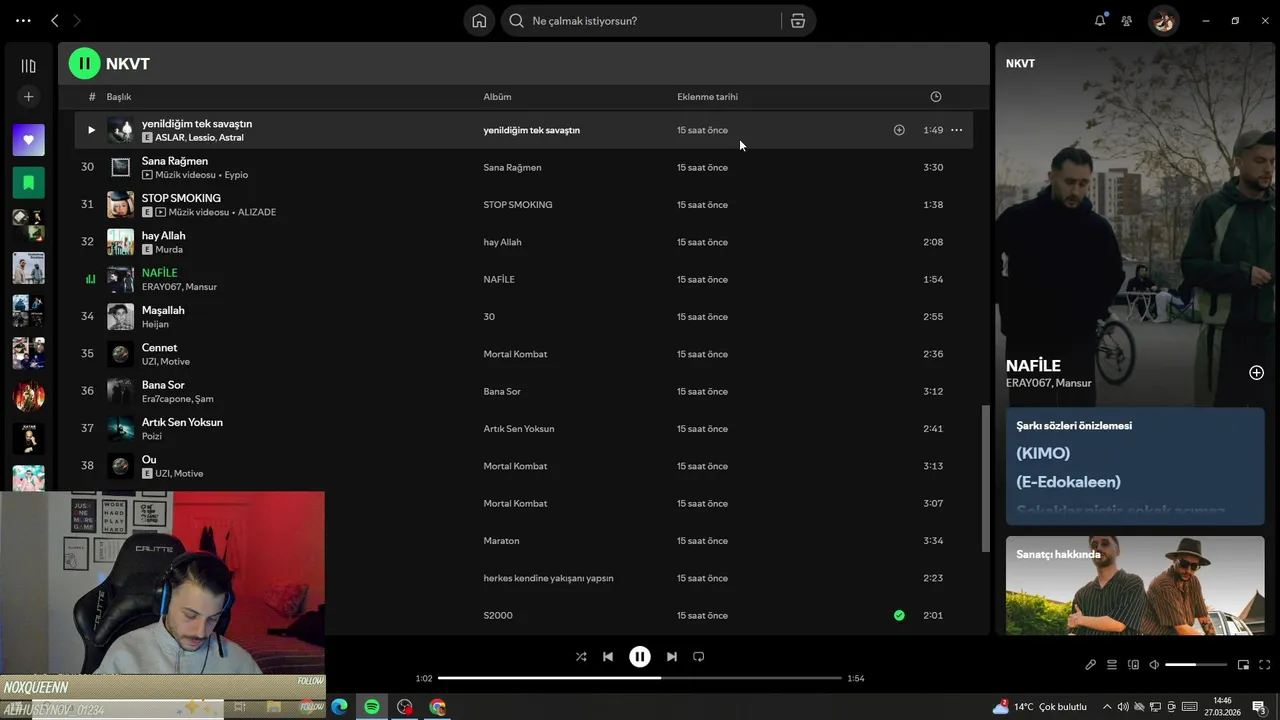The height and width of the screenshot is (720, 1280).
Task: Open lyrics microphone icon
Action: (x=1091, y=665)
